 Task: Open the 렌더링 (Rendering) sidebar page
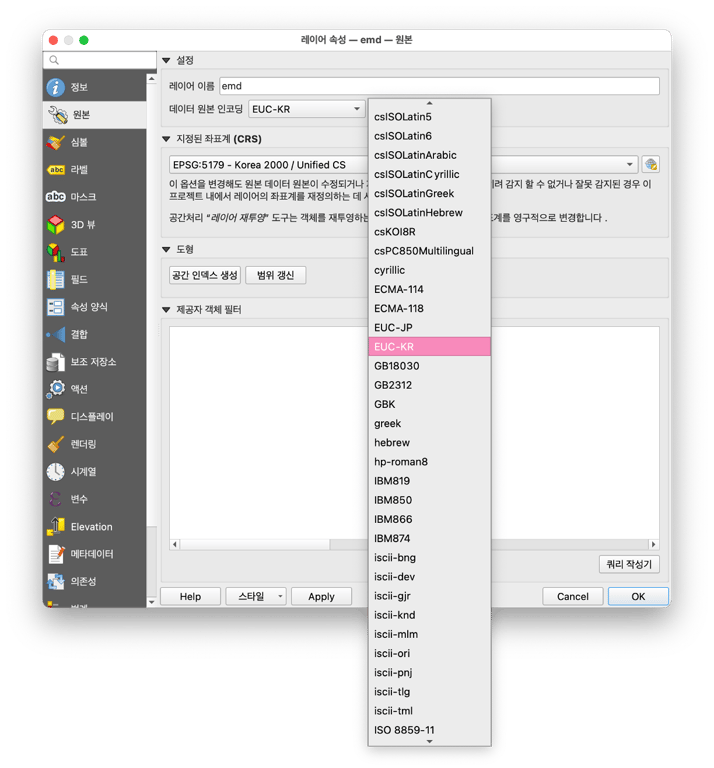pyautogui.click(x=95, y=444)
